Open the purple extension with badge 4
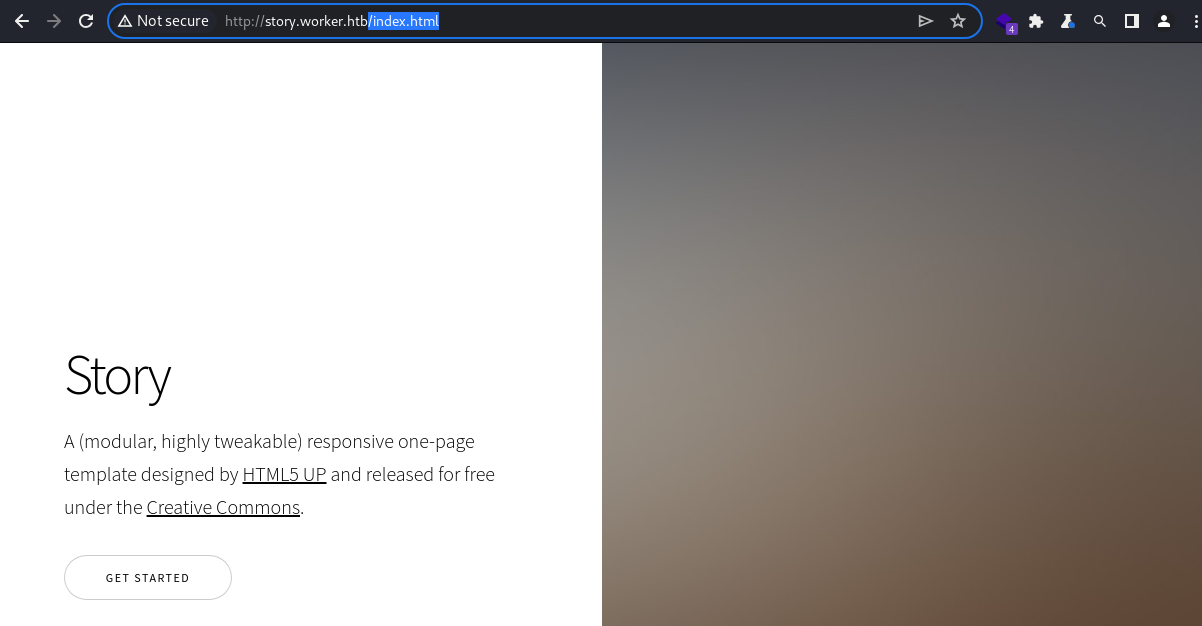This screenshot has width=1202, height=626. (x=1006, y=22)
